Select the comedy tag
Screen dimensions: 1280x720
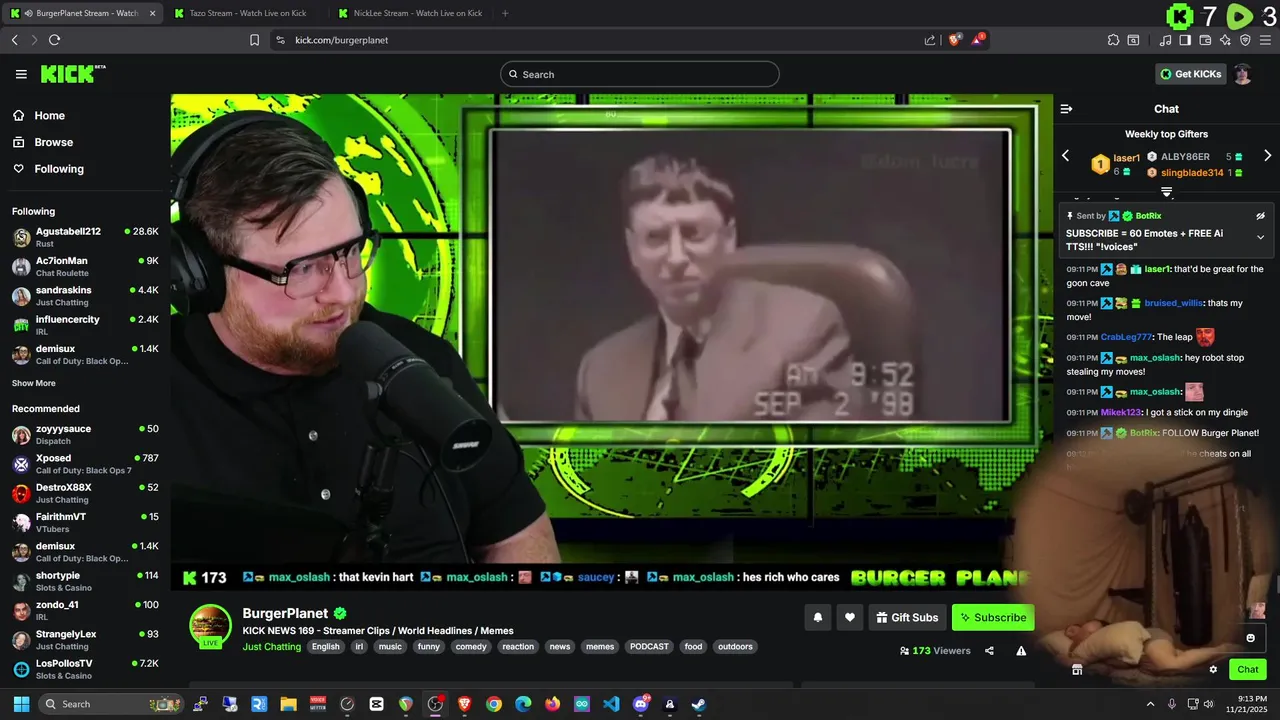pos(471,647)
